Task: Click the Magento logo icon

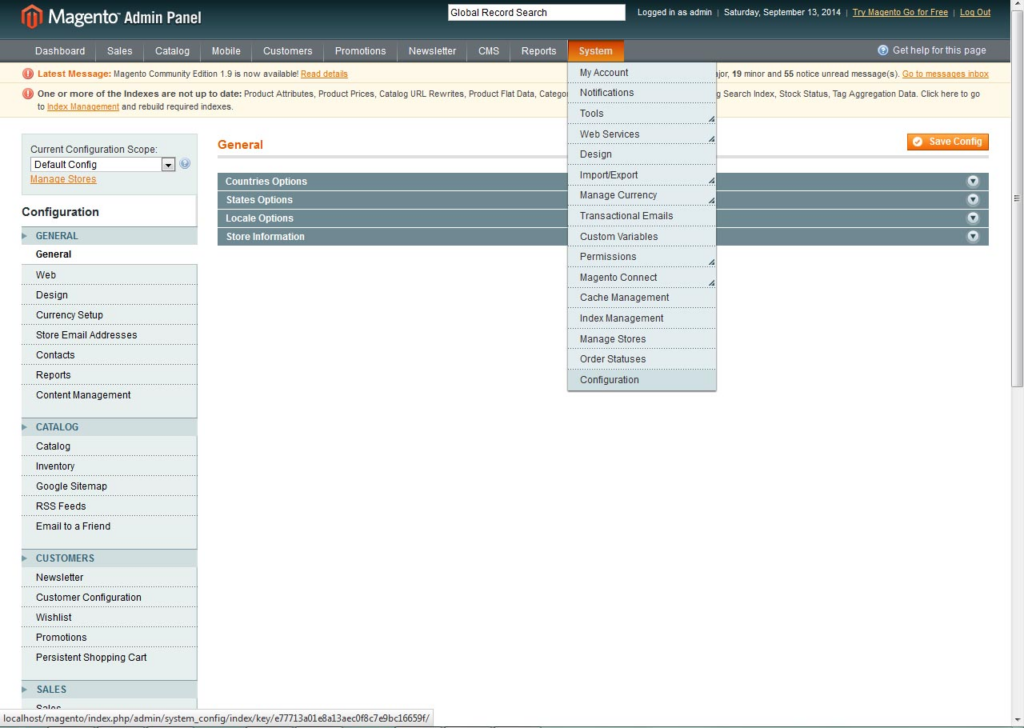Action: coord(31,16)
